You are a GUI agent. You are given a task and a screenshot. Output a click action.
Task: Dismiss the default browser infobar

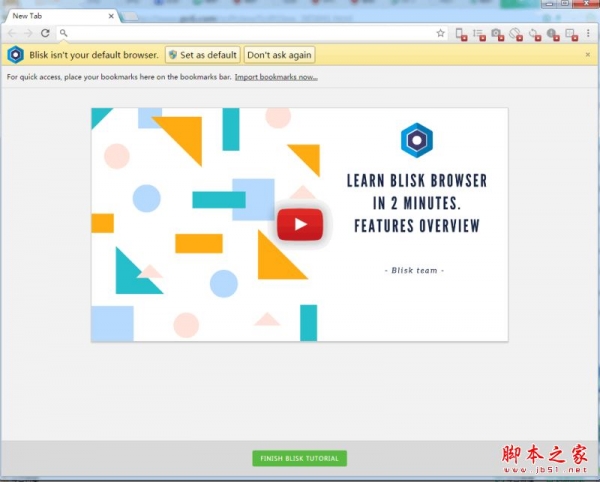tap(588, 55)
